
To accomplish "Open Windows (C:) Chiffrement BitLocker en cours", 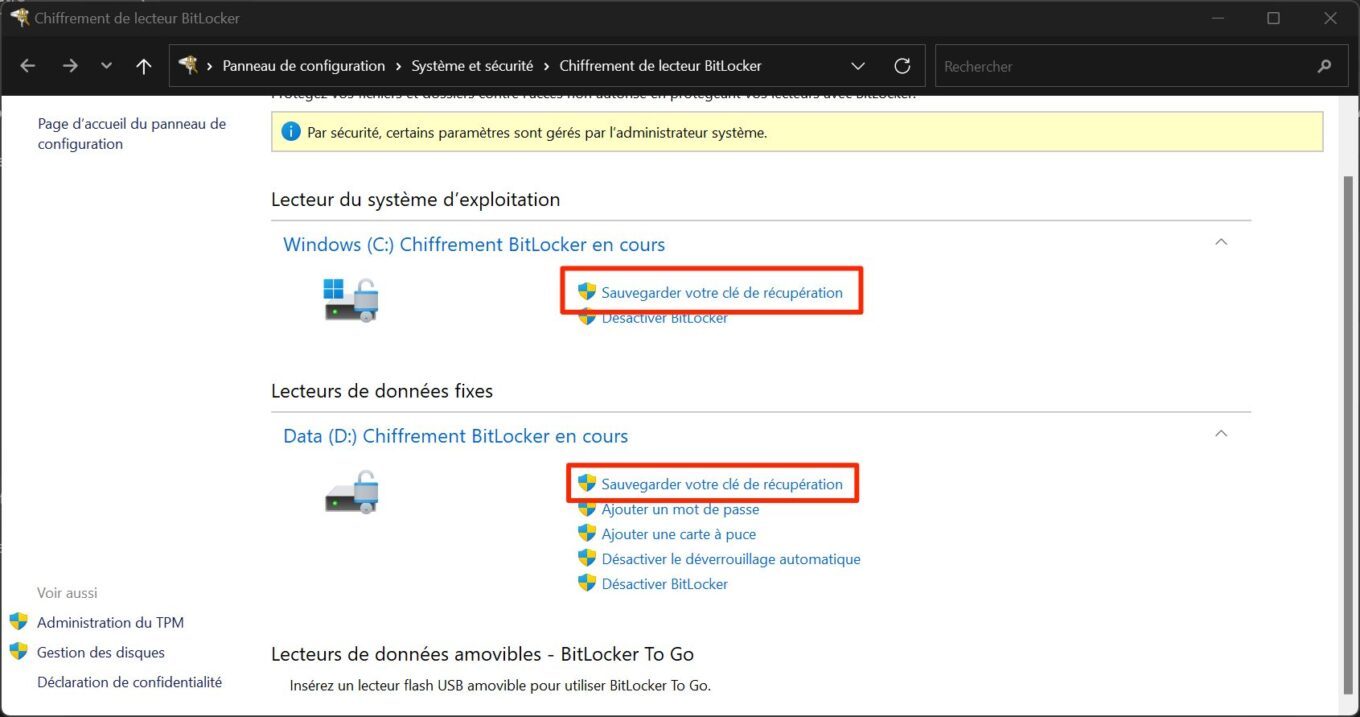I will coord(474,245).
